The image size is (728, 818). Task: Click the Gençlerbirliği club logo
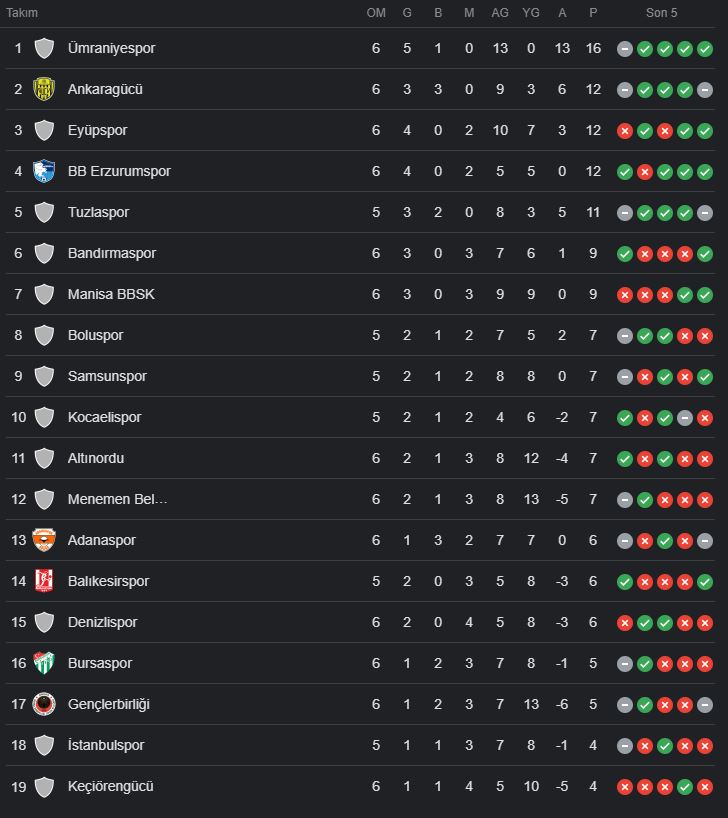point(44,704)
